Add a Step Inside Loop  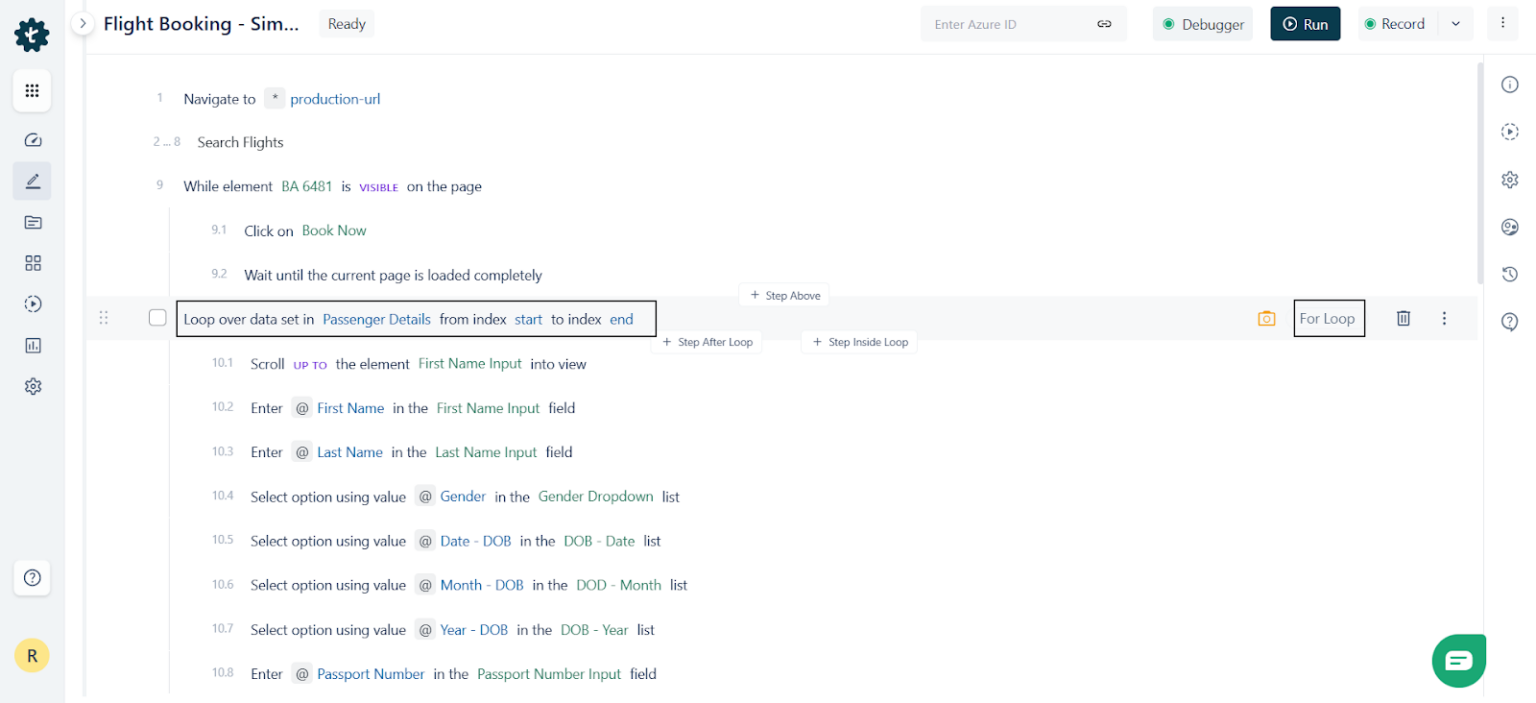[859, 342]
